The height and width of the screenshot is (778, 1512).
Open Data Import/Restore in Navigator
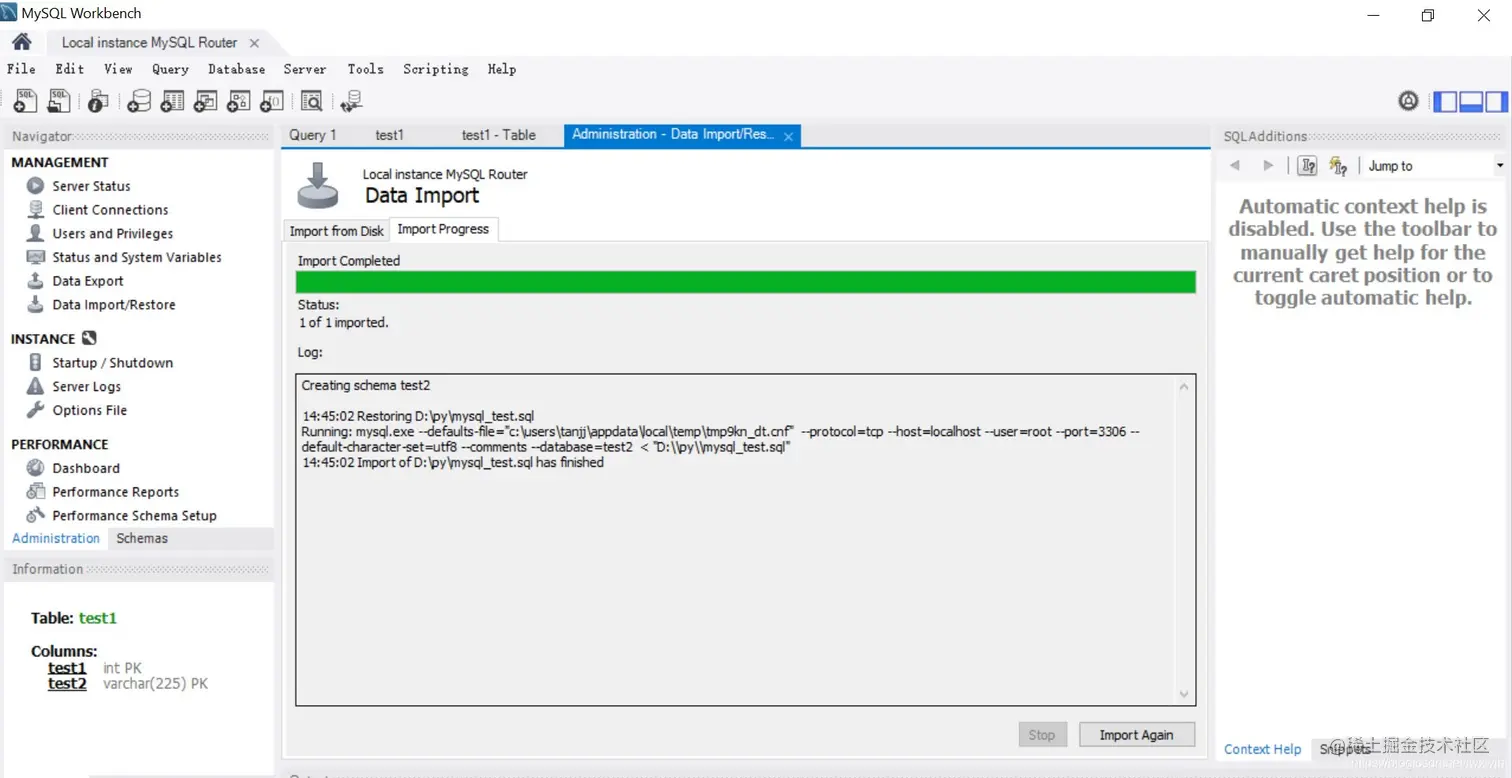[114, 305]
